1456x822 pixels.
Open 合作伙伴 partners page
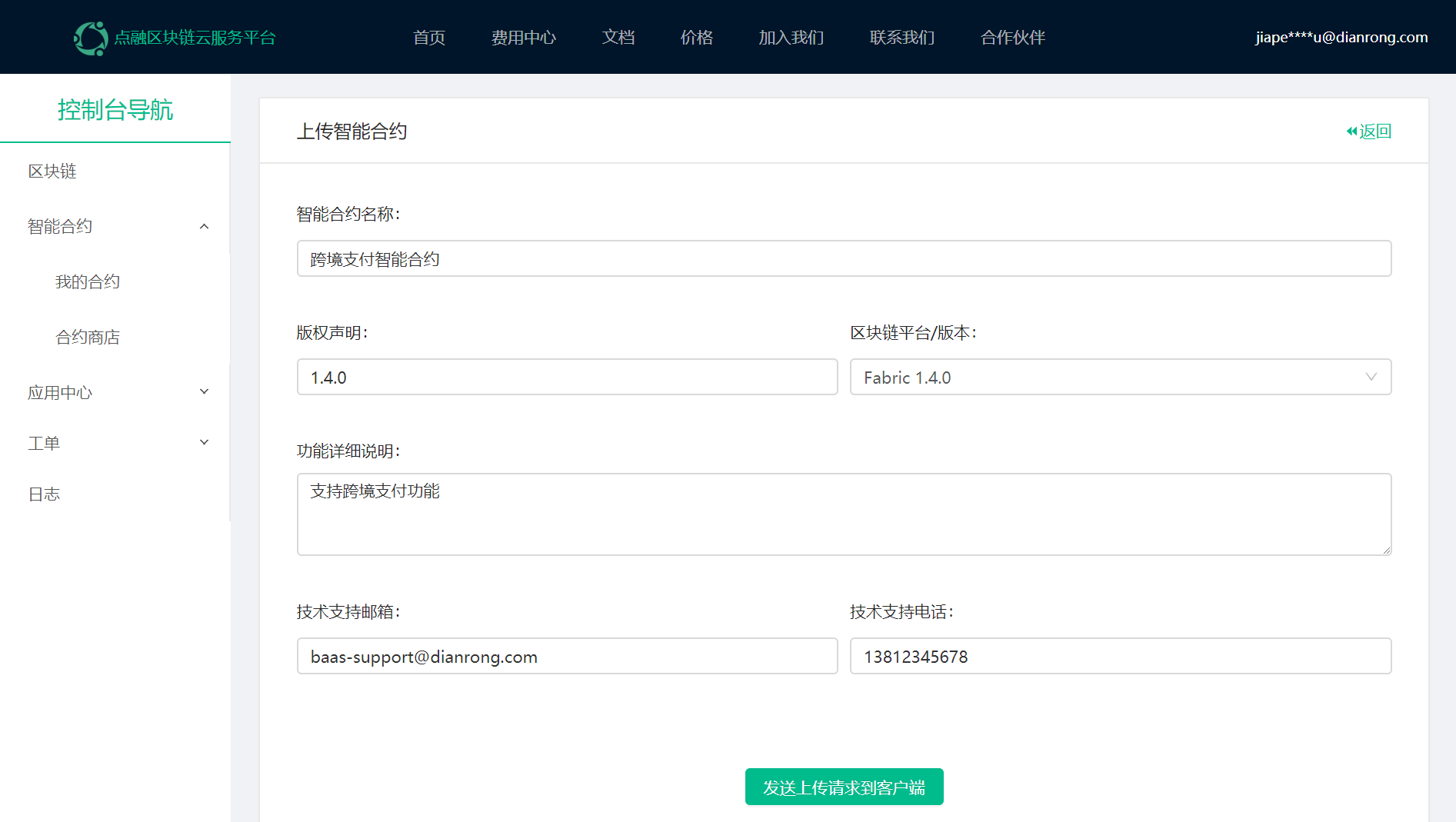(1013, 37)
